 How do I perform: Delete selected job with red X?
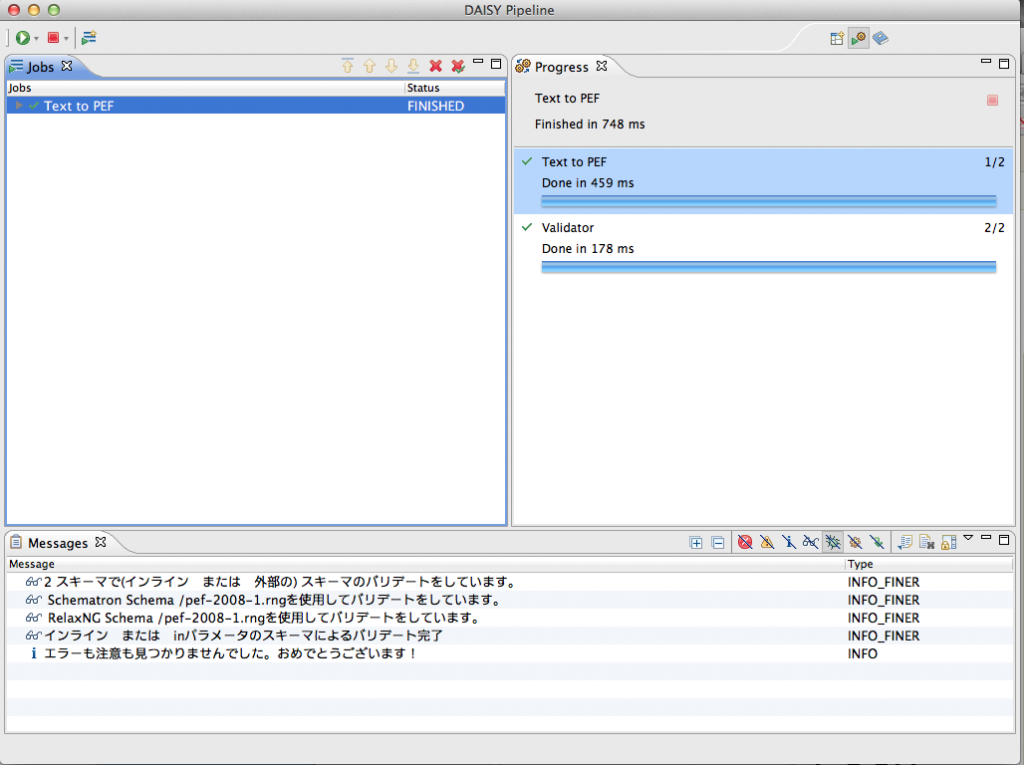click(x=436, y=66)
